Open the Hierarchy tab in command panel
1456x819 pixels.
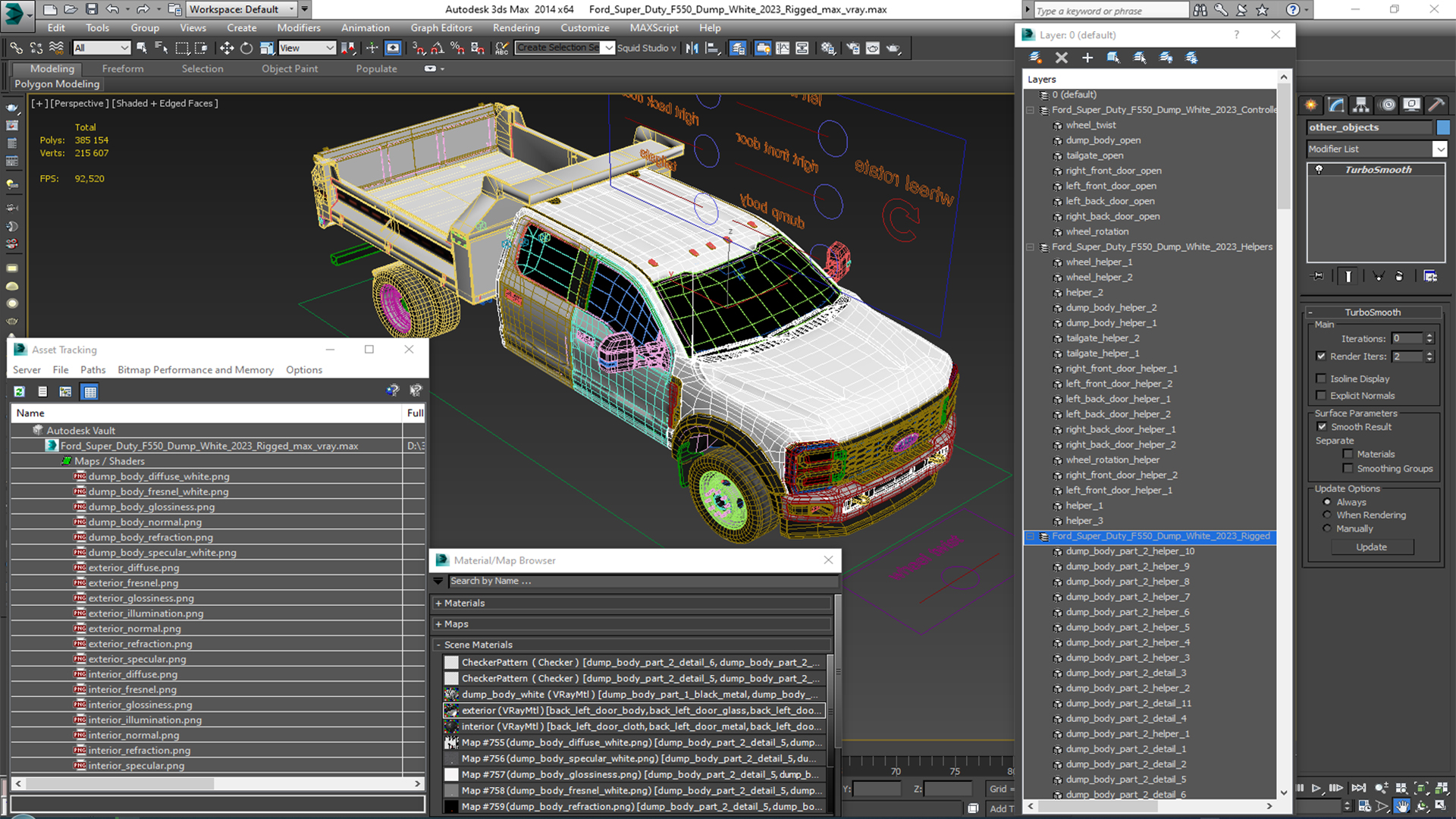pyautogui.click(x=1361, y=105)
